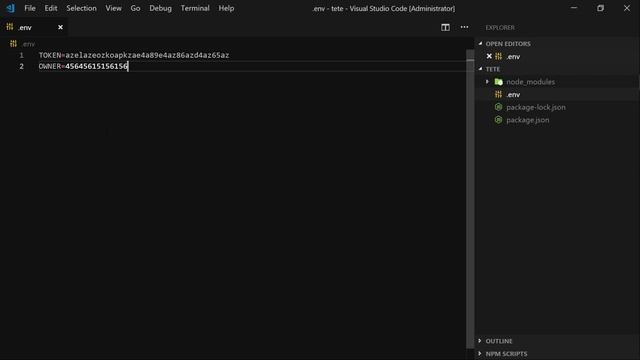This screenshot has height=360, width=640.
Task: Close the VS Code window
Action: click(627, 8)
